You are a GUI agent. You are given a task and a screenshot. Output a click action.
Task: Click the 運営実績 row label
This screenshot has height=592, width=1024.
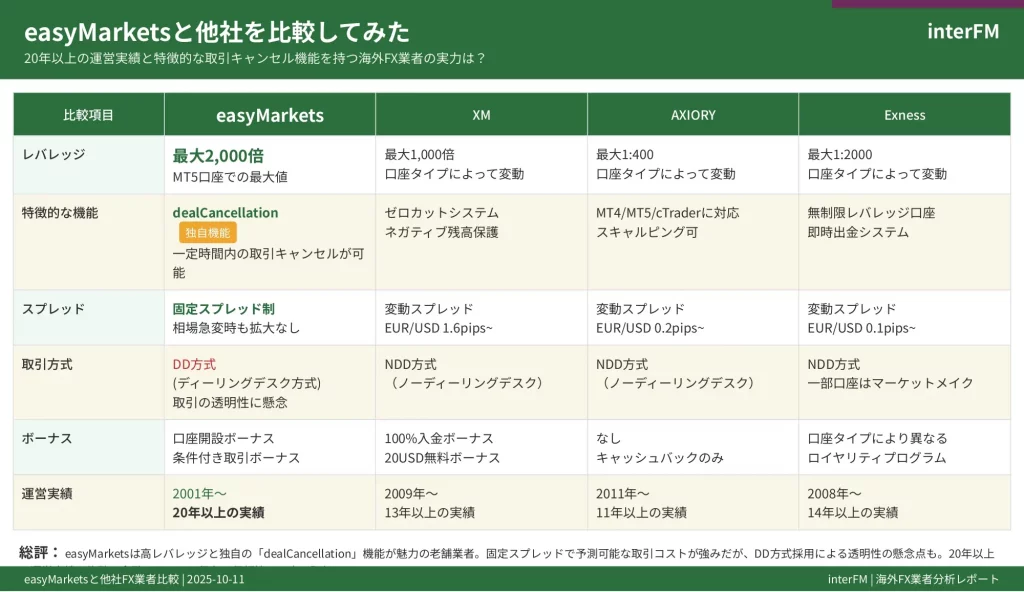tap(47, 493)
